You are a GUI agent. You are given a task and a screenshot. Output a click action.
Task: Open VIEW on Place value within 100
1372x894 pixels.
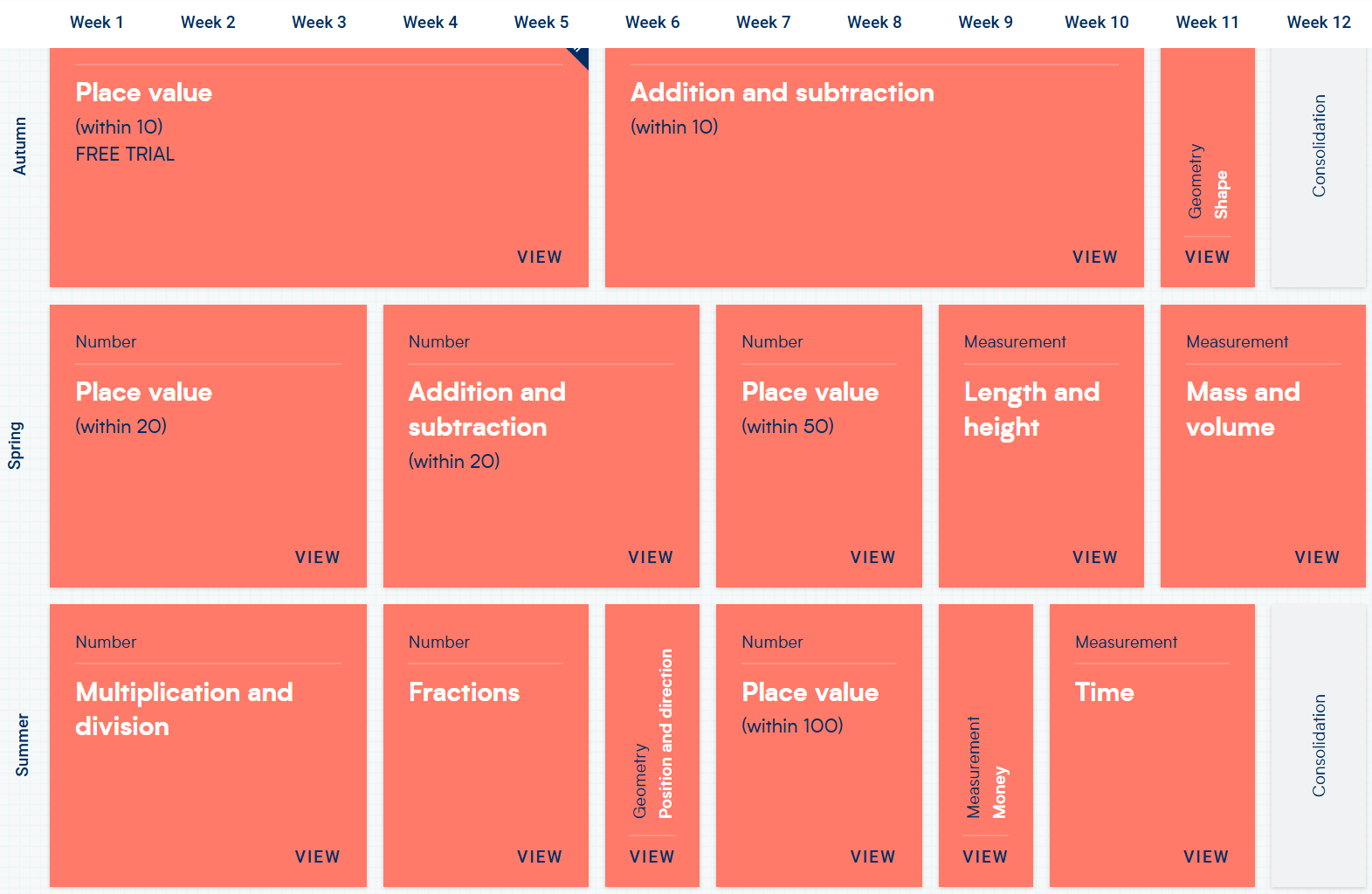[x=872, y=857]
